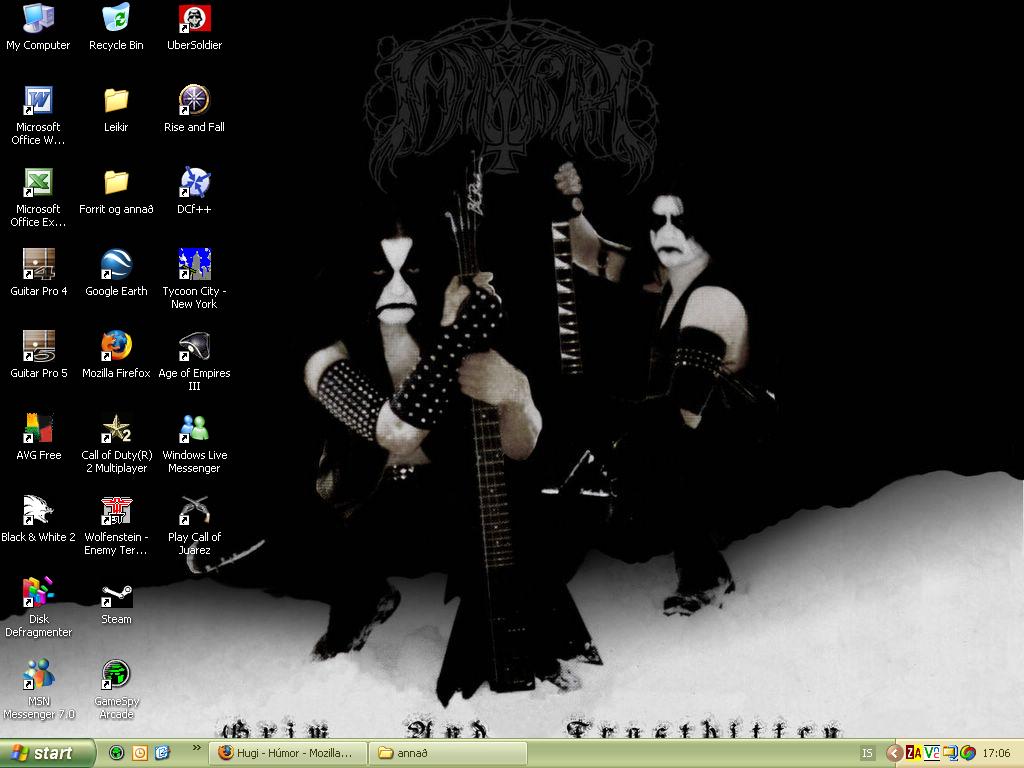Select the Windows Live Messenger shortcut
The image size is (1024, 768).
[194, 444]
